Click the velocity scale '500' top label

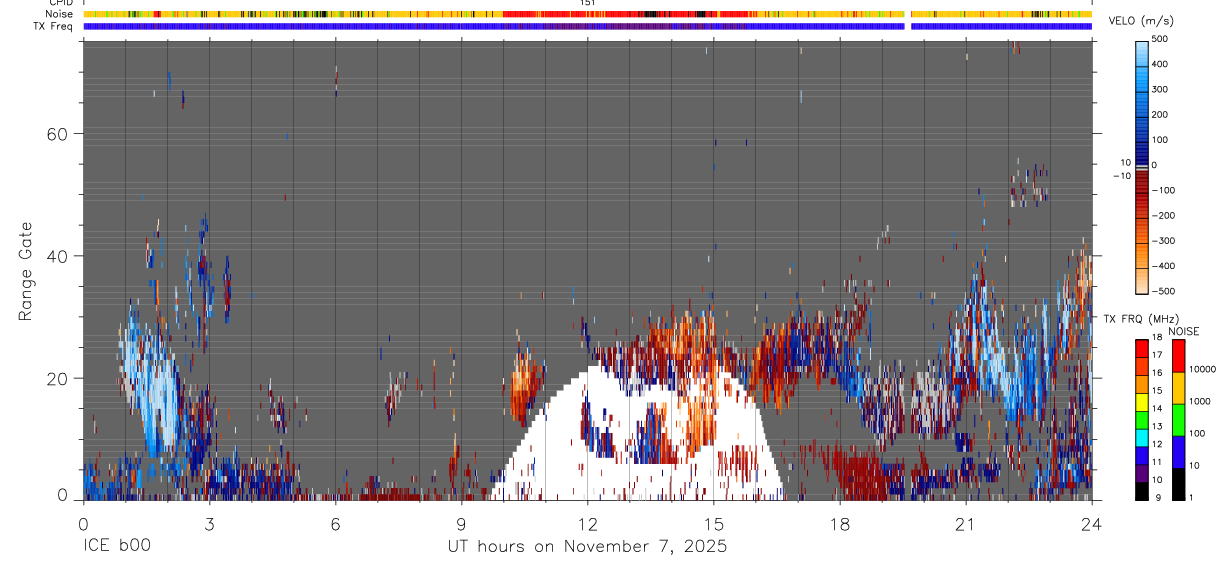(1160, 40)
